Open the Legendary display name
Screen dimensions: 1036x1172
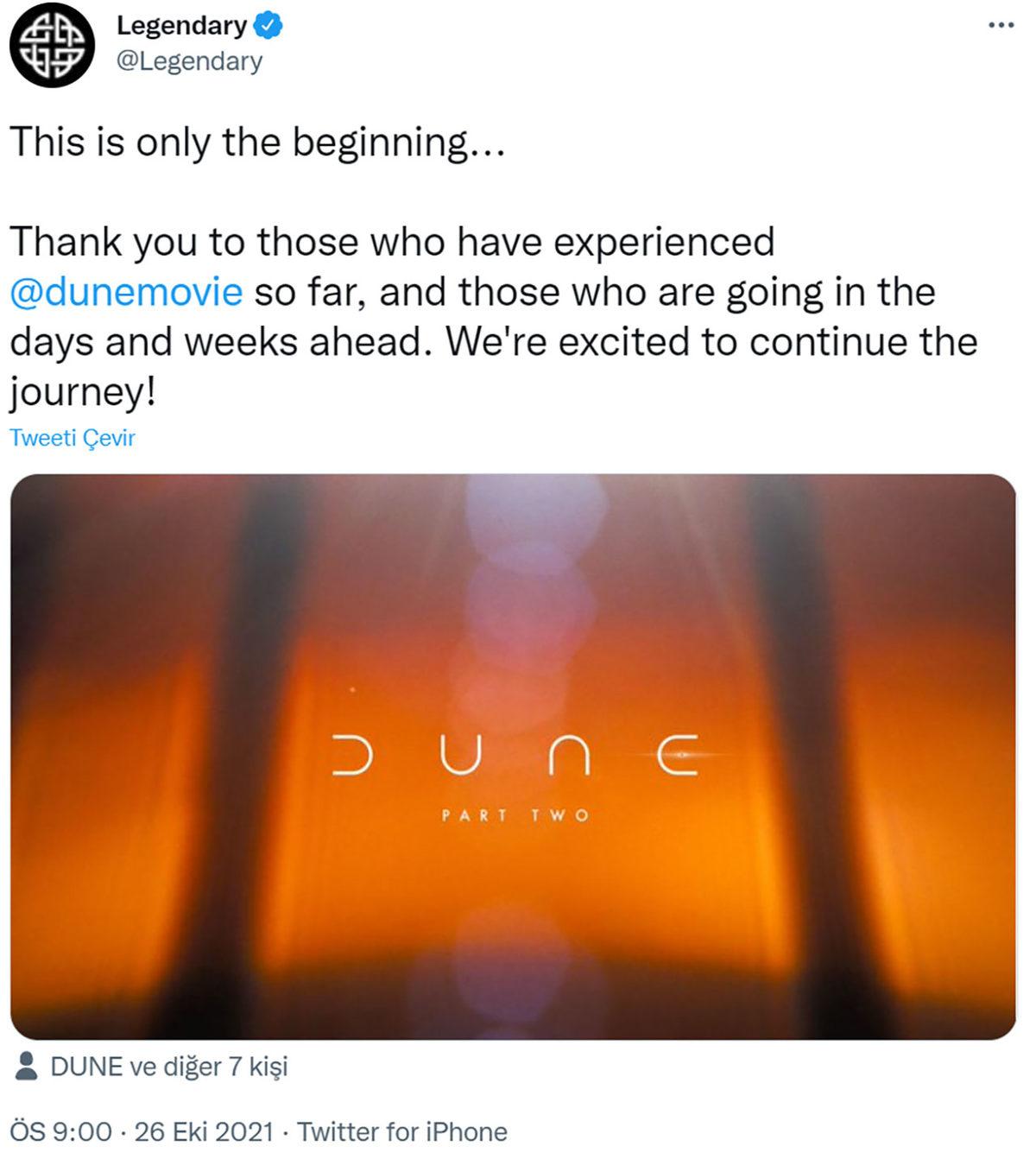(181, 26)
